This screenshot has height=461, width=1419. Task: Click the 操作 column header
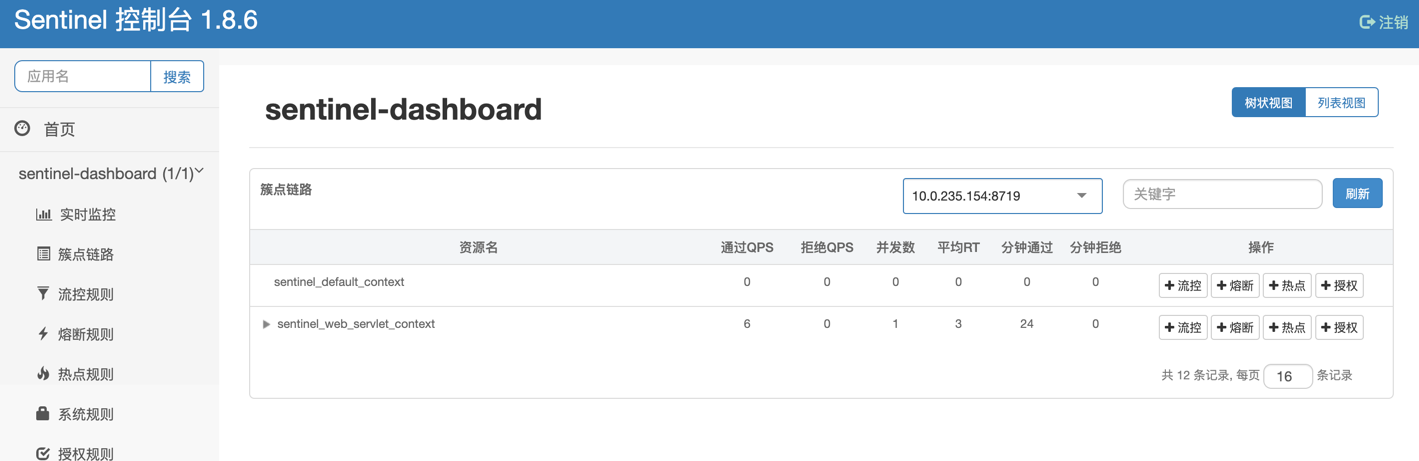[x=1261, y=247]
